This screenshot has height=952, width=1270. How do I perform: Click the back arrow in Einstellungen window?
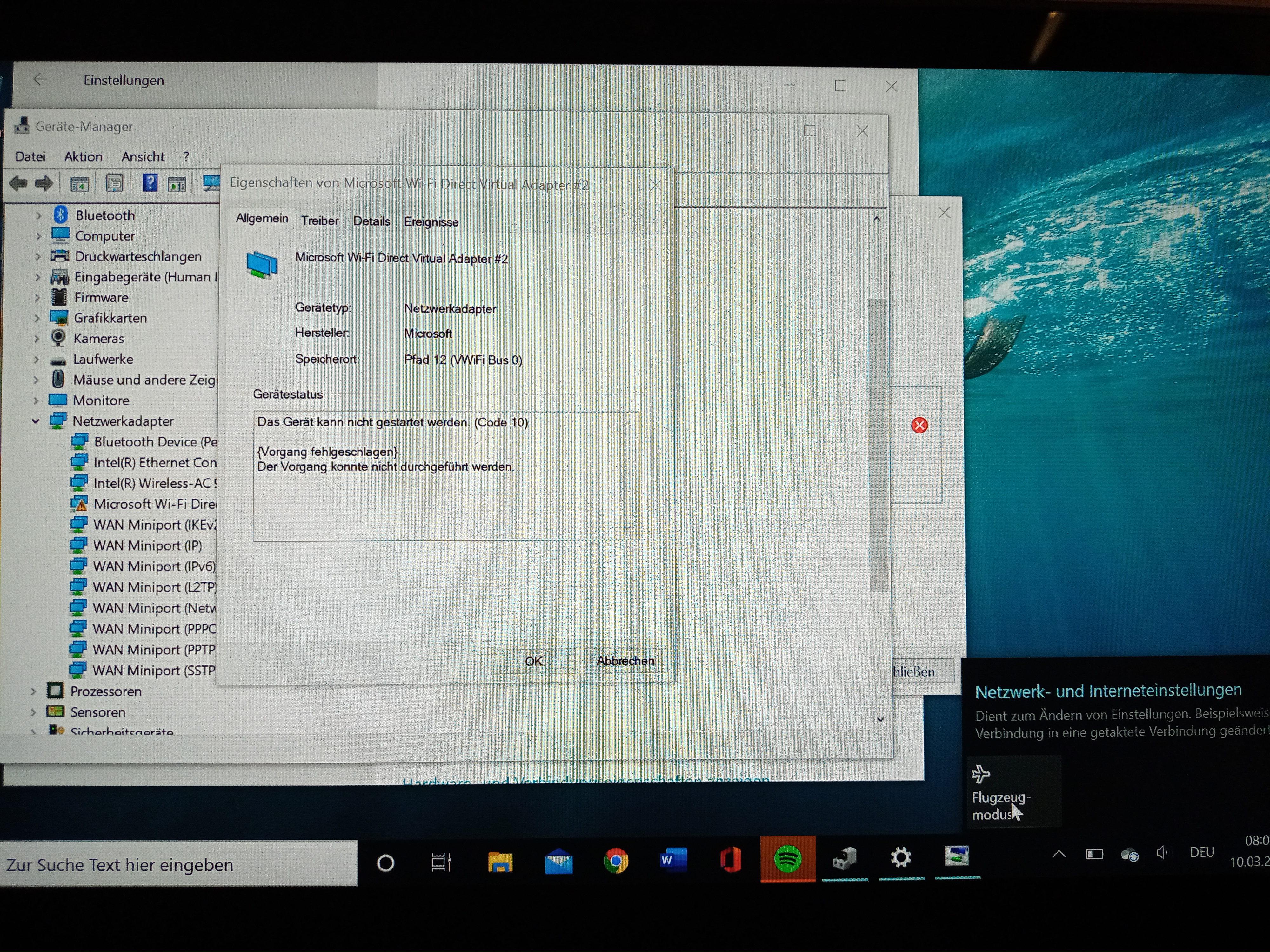tap(40, 80)
